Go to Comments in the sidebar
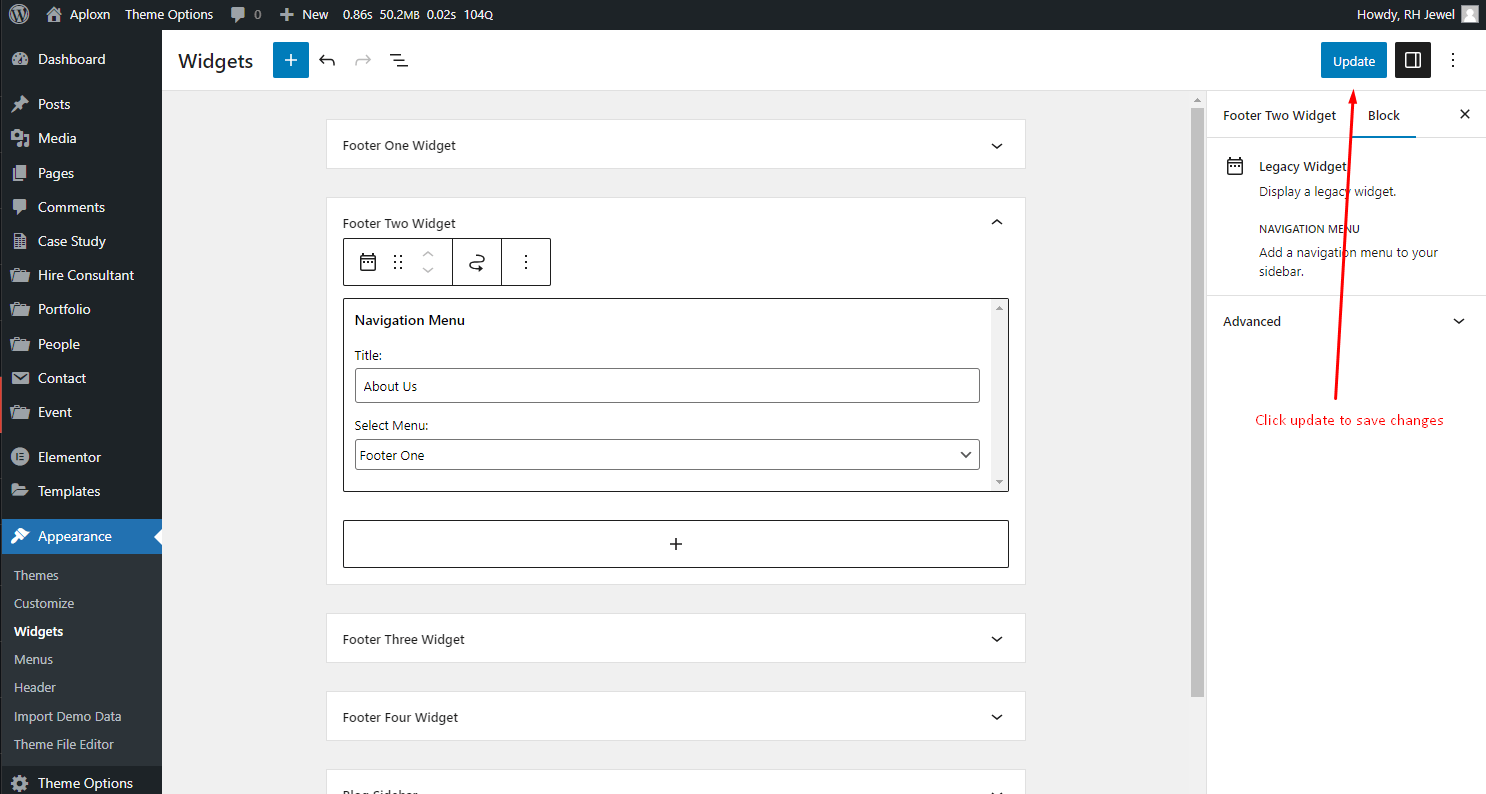1486x794 pixels. coord(81,207)
